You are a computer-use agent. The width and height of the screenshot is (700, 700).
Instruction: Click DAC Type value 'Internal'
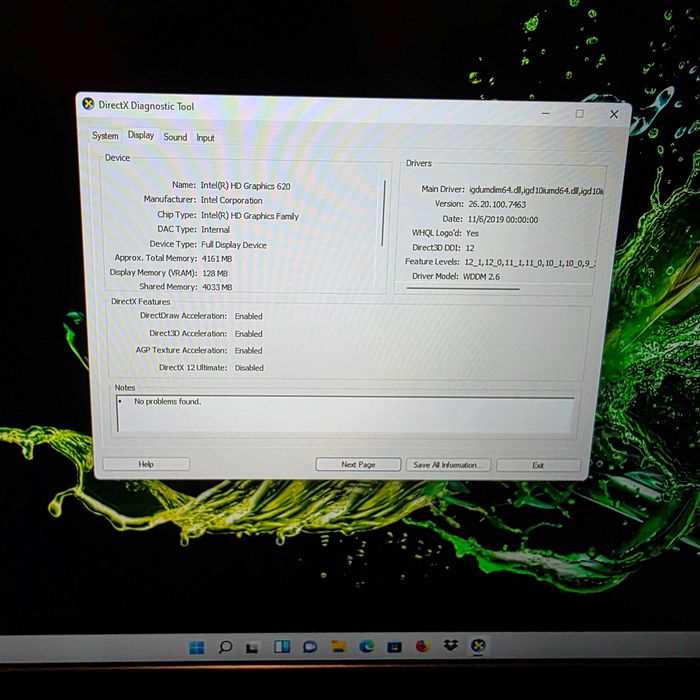coord(215,229)
